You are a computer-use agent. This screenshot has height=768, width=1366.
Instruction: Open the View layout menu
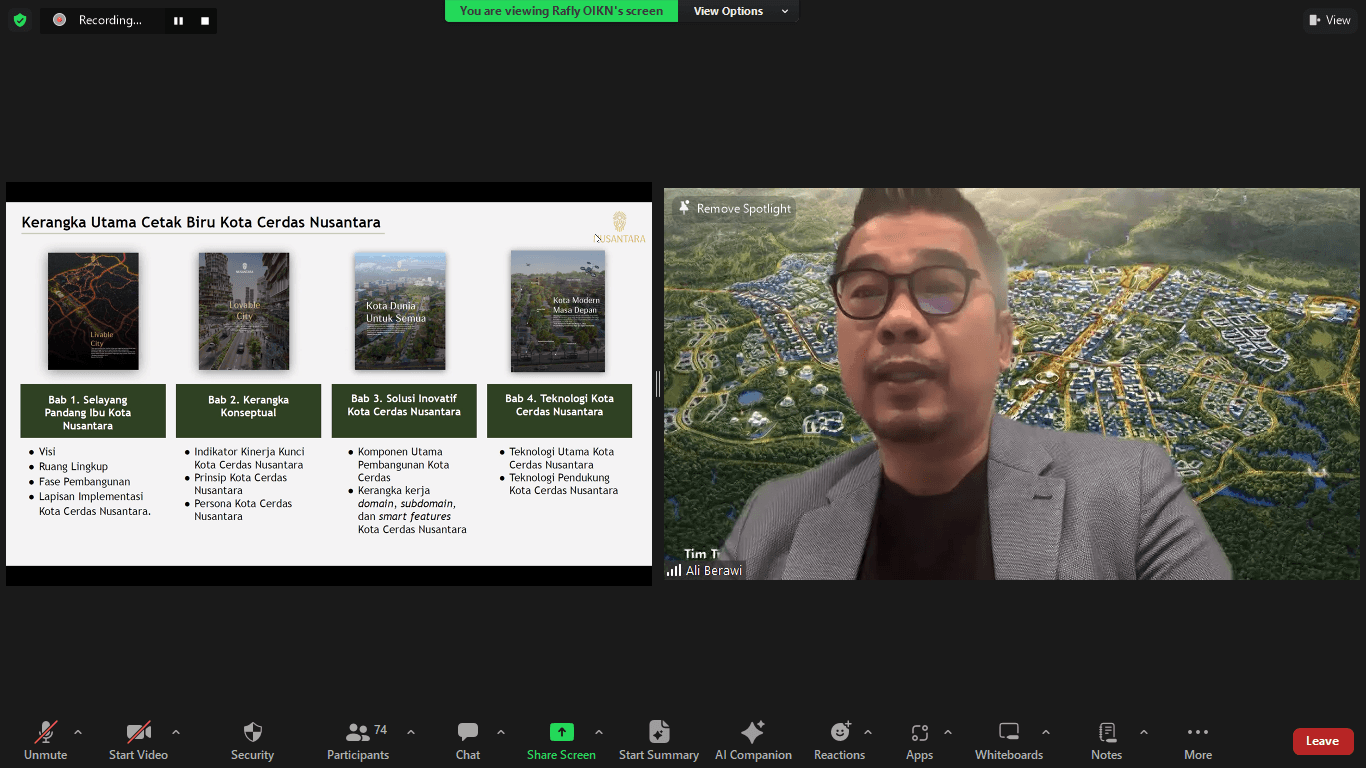pyautogui.click(x=1329, y=20)
